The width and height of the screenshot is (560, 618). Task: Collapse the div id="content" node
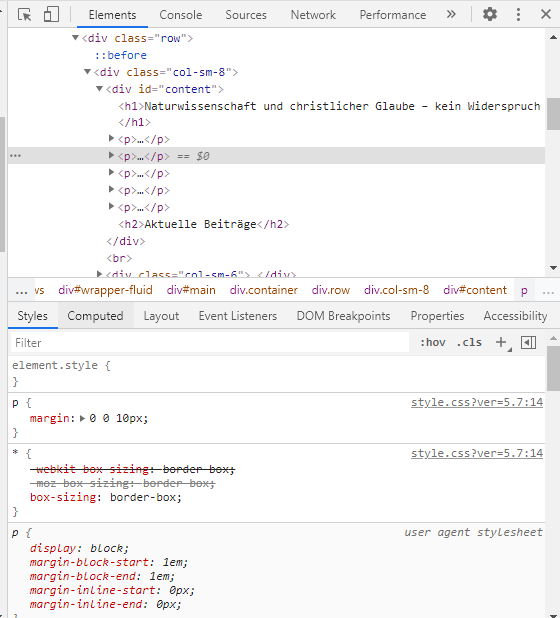coord(99,89)
